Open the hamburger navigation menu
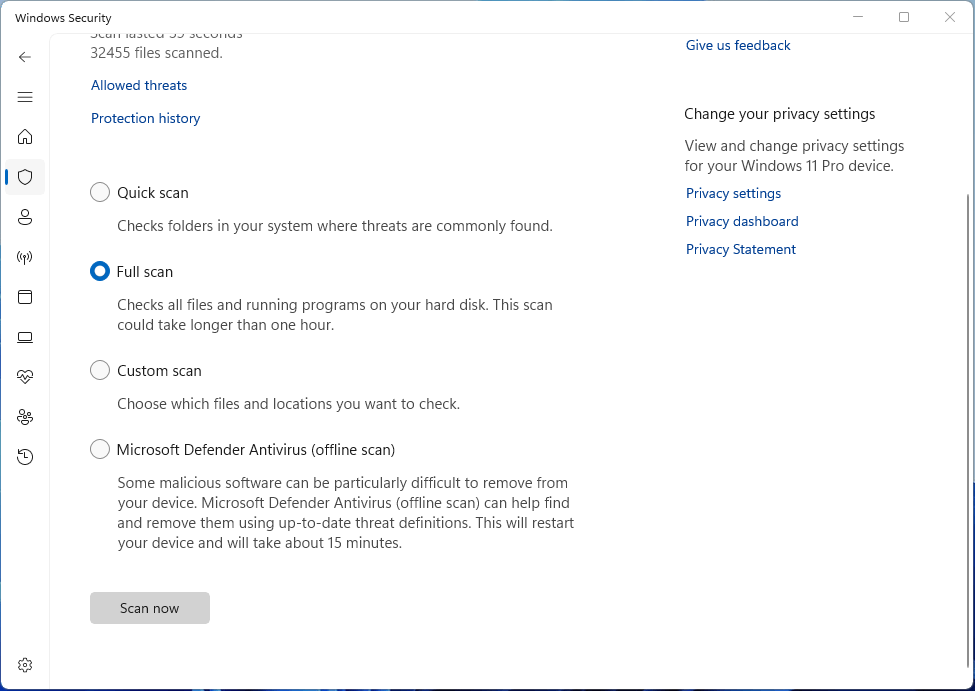 click(x=25, y=97)
